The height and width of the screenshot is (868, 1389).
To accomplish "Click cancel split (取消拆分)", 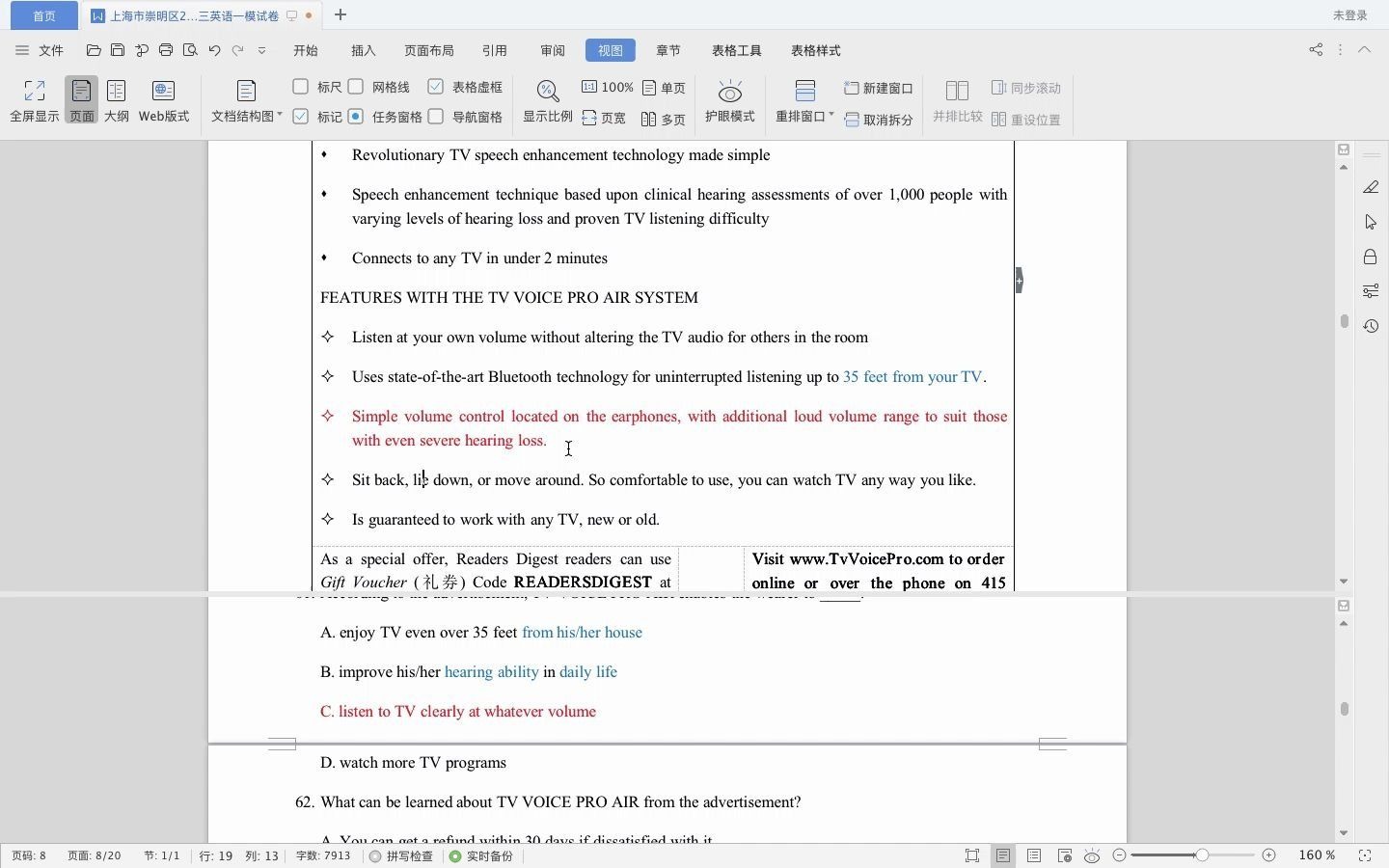I will point(879,120).
